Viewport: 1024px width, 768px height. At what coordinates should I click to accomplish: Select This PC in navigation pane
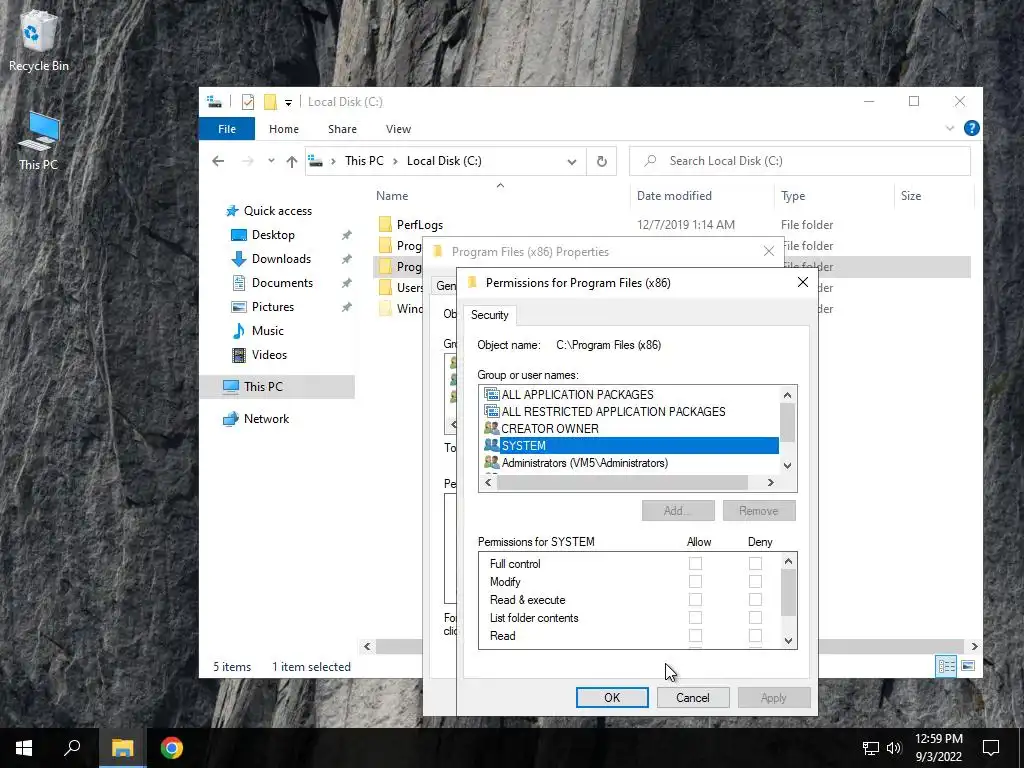263,387
